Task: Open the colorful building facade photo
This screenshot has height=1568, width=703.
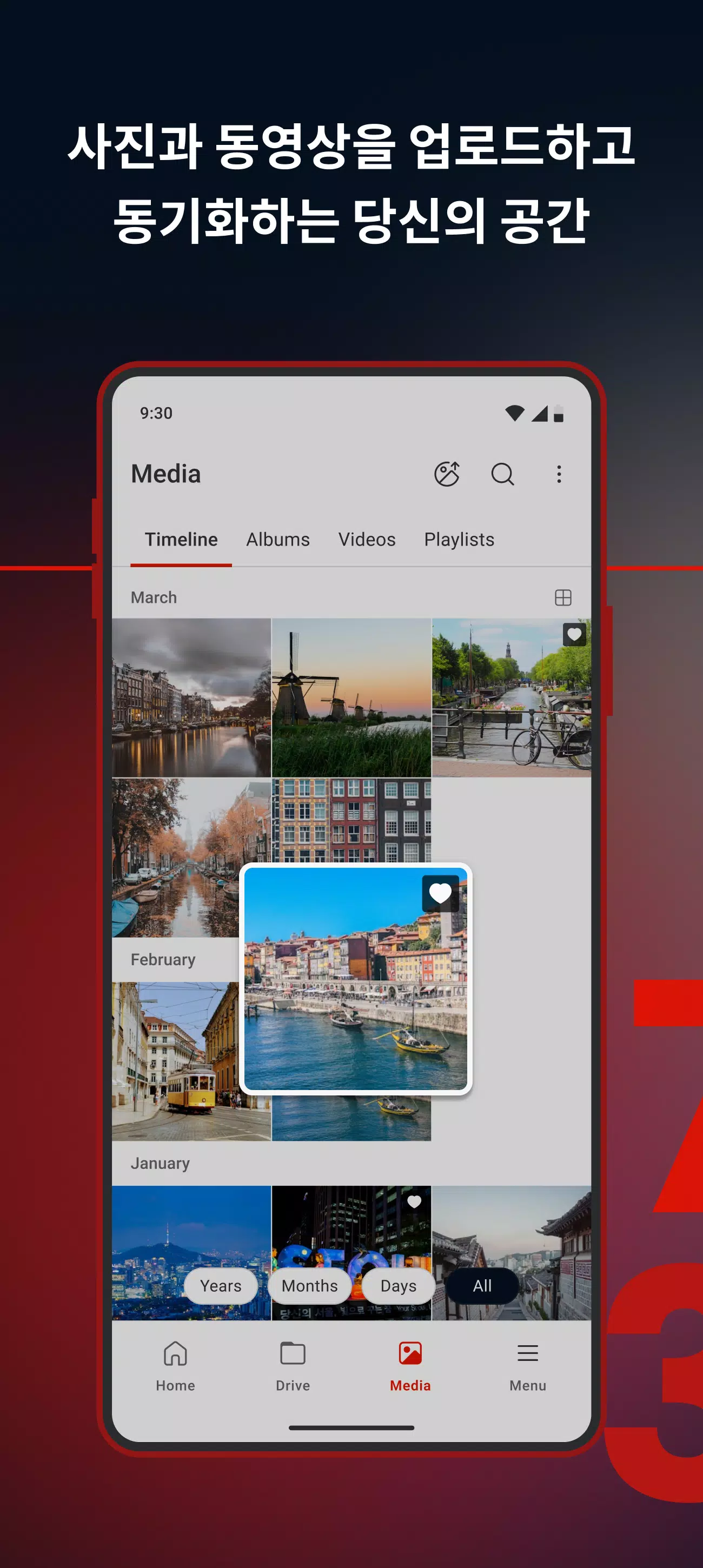Action: (x=351, y=820)
